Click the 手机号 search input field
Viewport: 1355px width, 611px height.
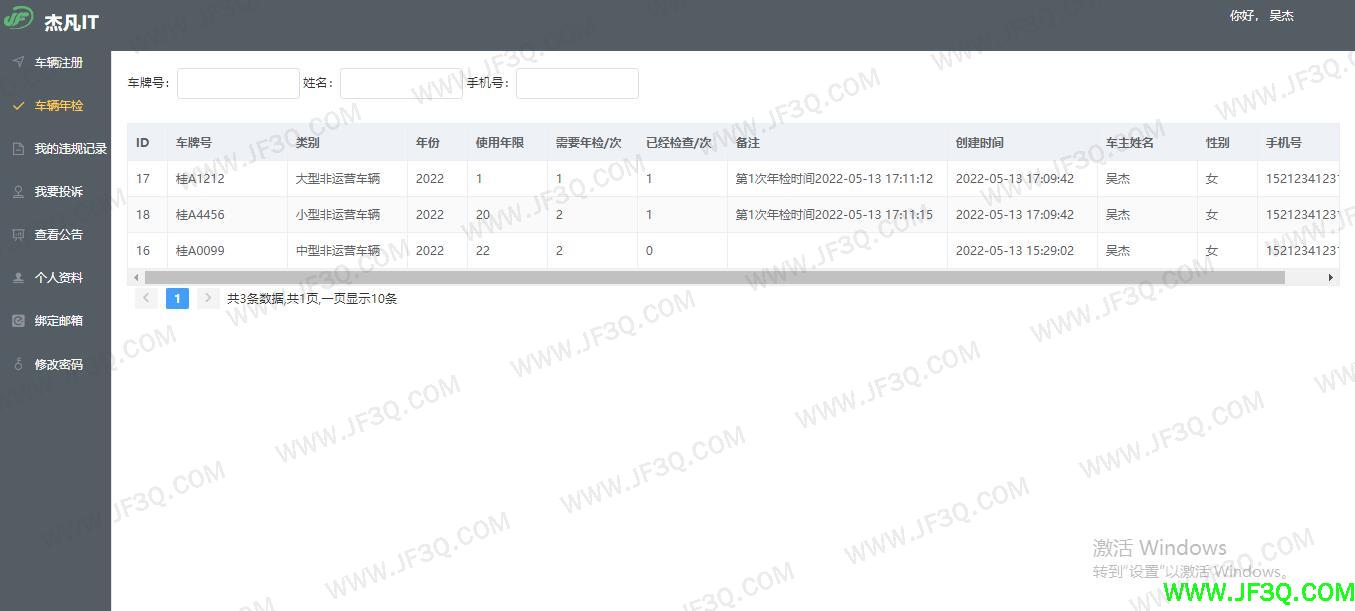coord(577,83)
